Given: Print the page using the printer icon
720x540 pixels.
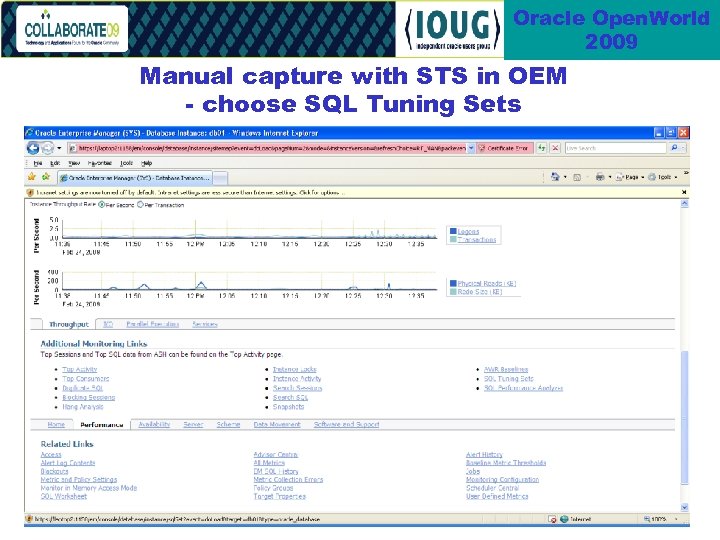Looking at the screenshot, I should 600,177.
